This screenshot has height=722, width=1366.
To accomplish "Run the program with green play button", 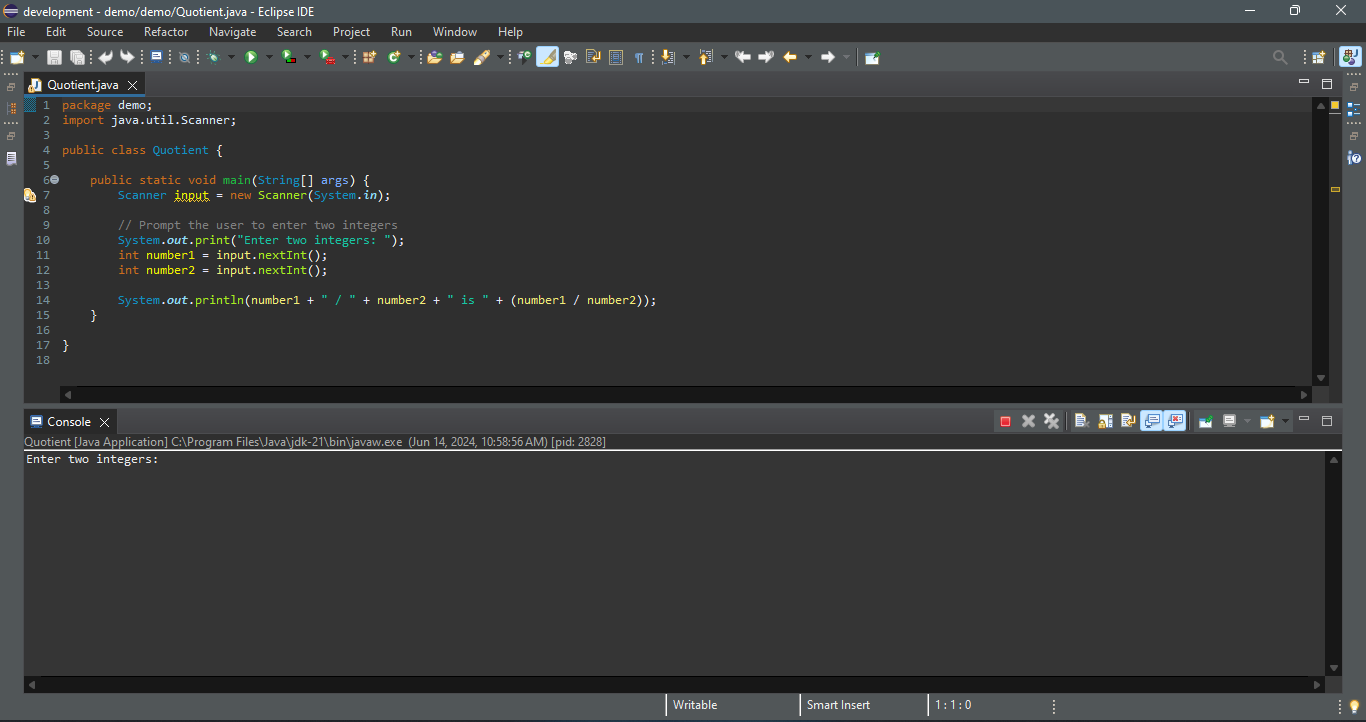I will click(x=251, y=57).
